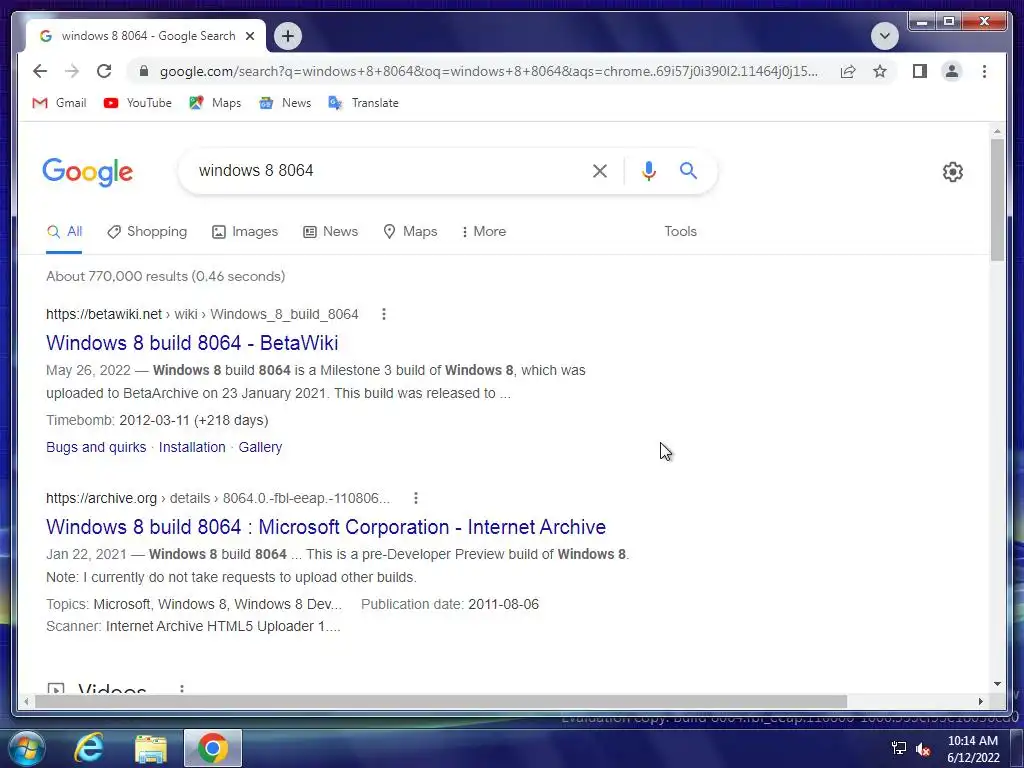Switch to the News results tab
Screen dimensions: 1024x768
tap(330, 232)
